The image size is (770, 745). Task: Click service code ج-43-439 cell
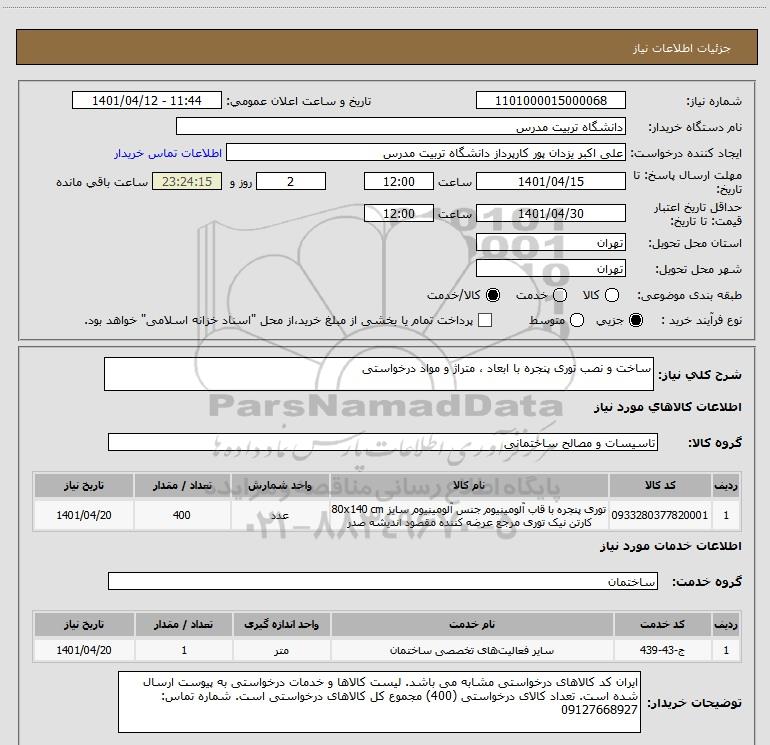coord(662,650)
